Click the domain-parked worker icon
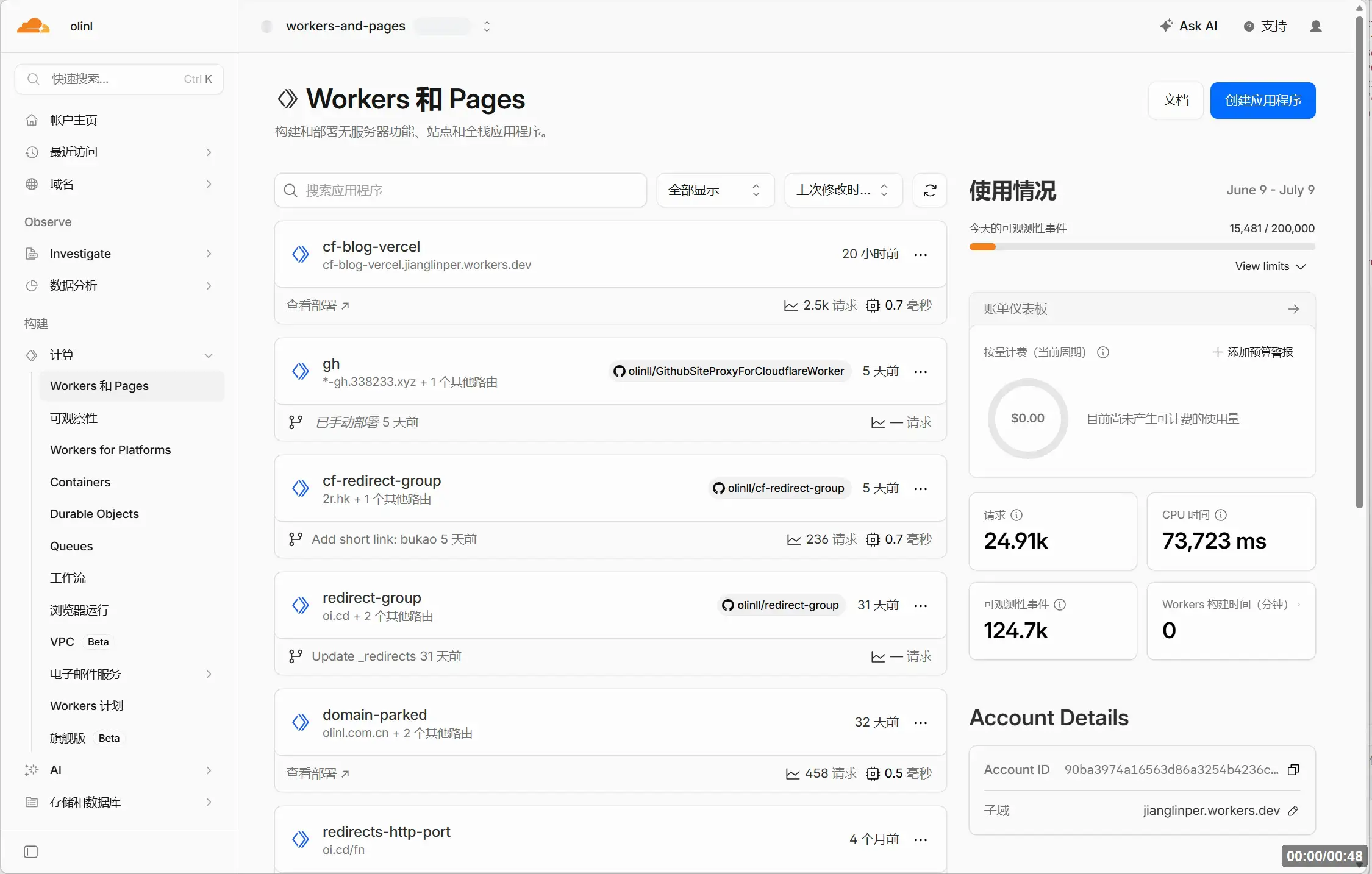Screen dimensions: 1372x874 300,723
